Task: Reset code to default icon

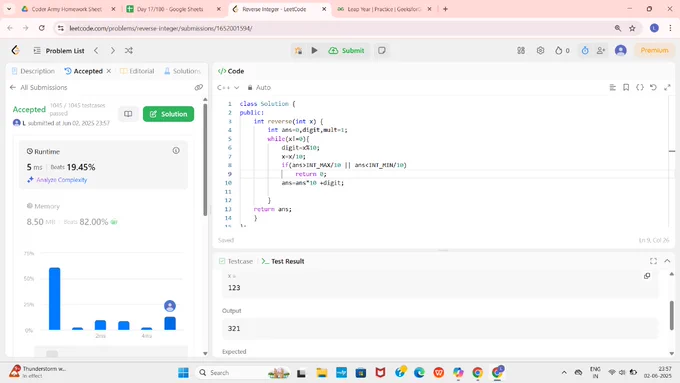Action: [653, 88]
